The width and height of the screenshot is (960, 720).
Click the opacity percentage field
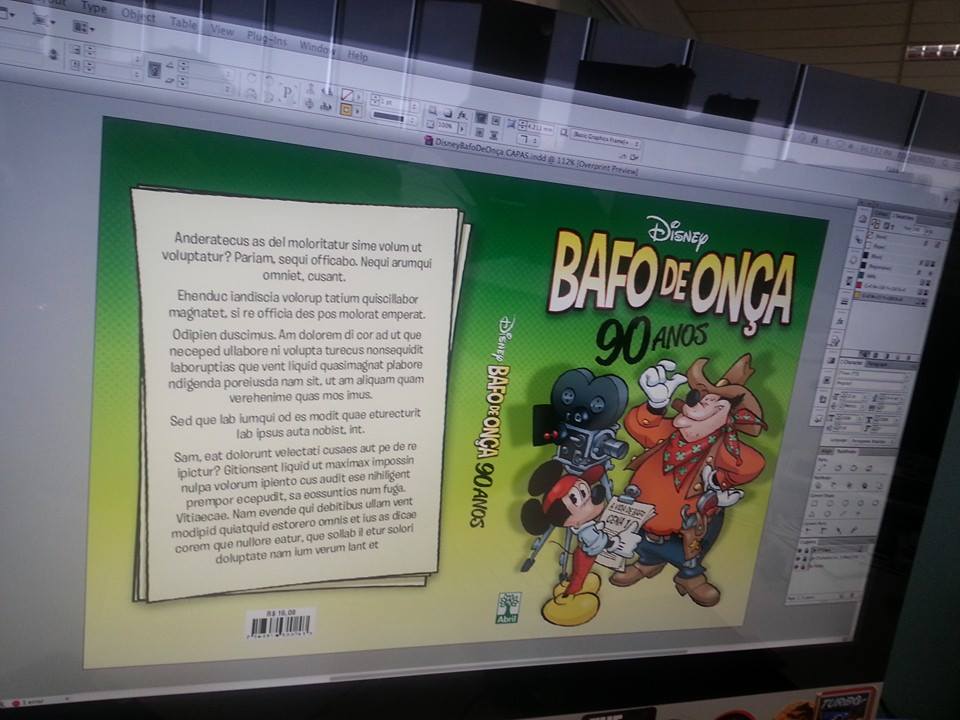[x=445, y=126]
